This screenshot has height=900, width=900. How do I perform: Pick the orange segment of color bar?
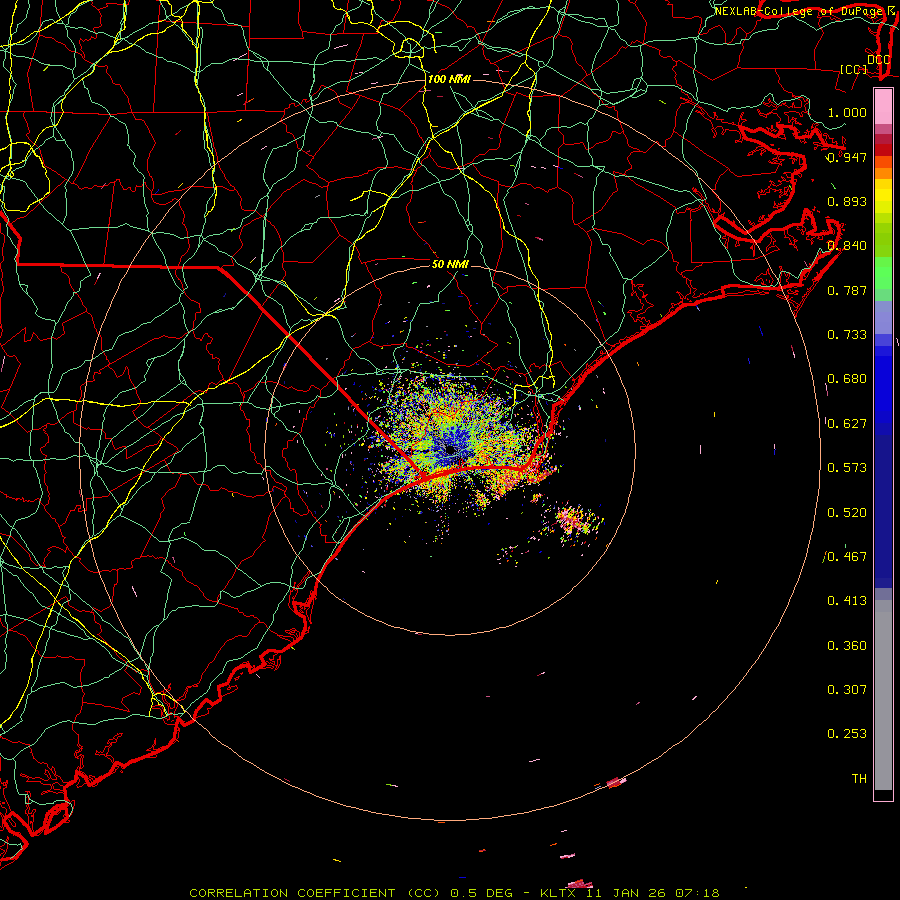pos(883,173)
